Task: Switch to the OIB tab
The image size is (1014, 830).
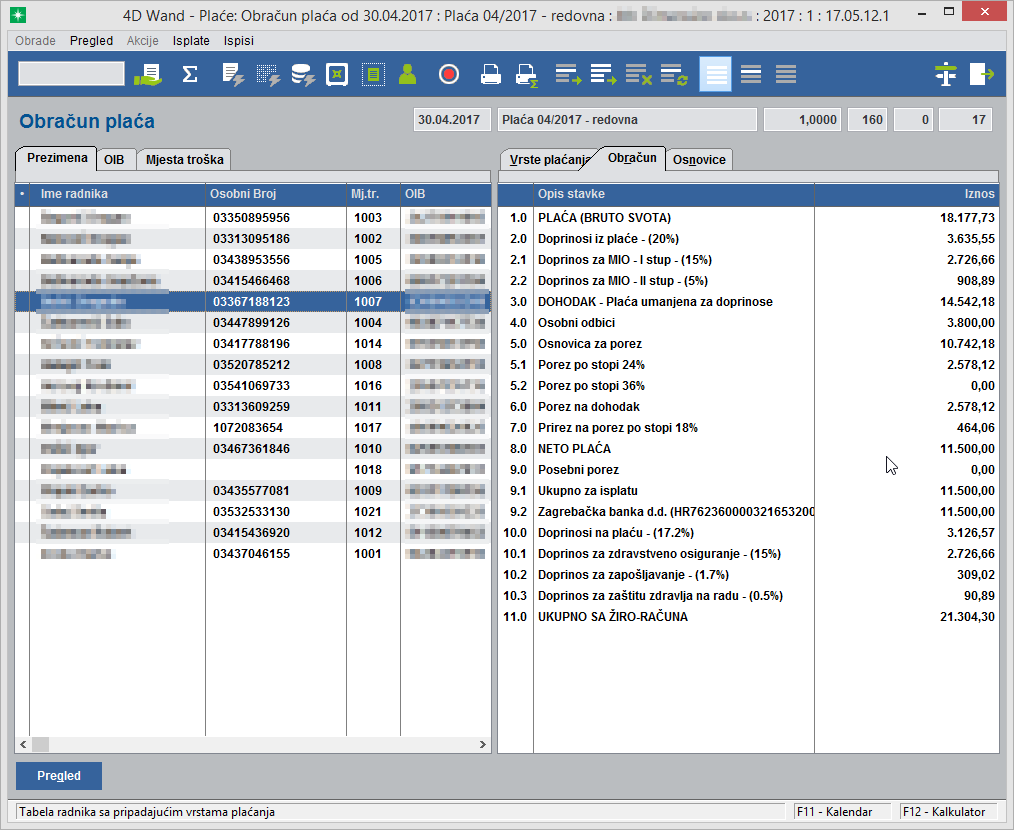Action: [114, 160]
